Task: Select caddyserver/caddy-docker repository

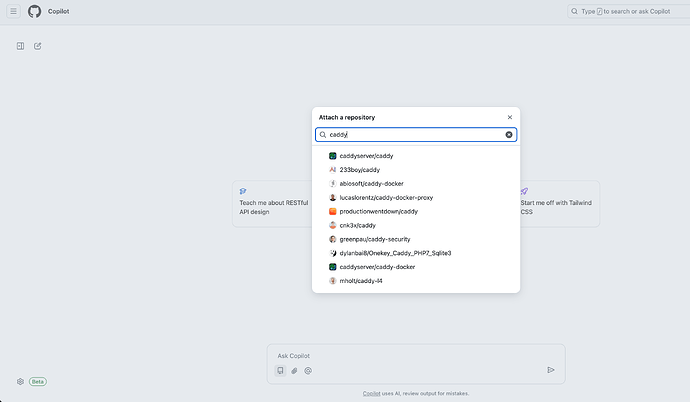Action: [416, 267]
